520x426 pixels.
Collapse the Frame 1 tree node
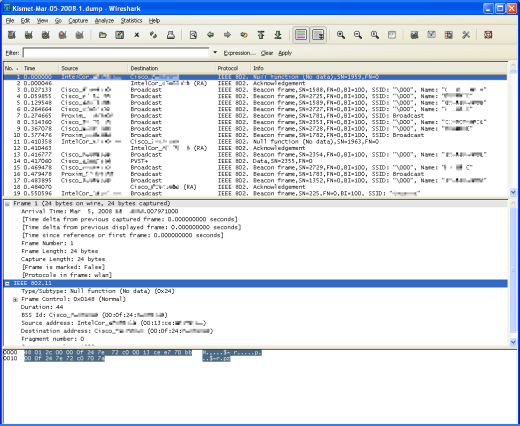[7, 204]
